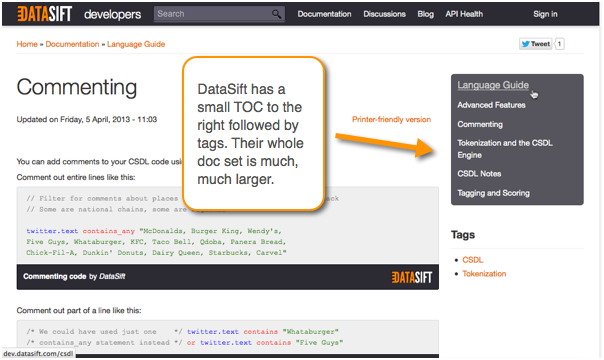Screen dimensions: 604x360
Task: Click the search magnifier icon
Action: [x=276, y=14]
